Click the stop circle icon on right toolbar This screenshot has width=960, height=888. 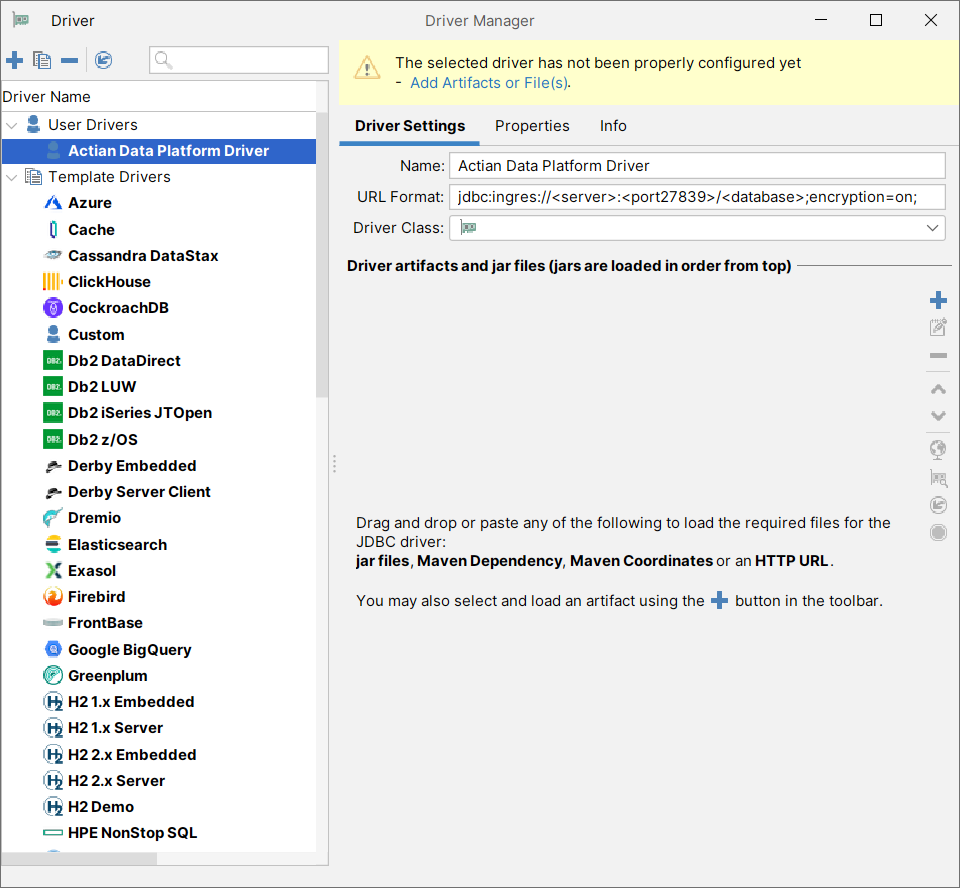[x=938, y=532]
